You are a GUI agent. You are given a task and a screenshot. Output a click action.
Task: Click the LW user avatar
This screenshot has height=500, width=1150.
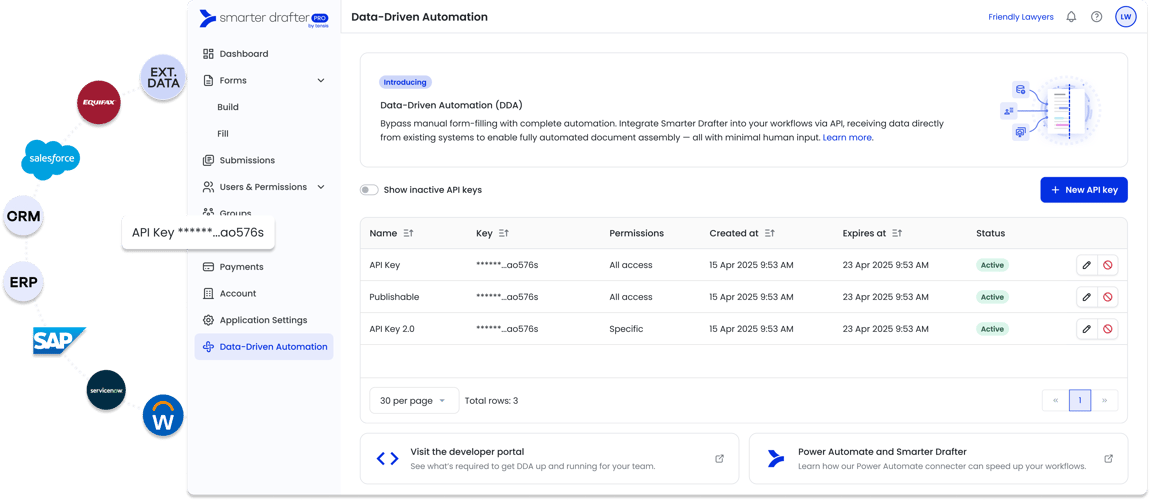pos(1126,17)
